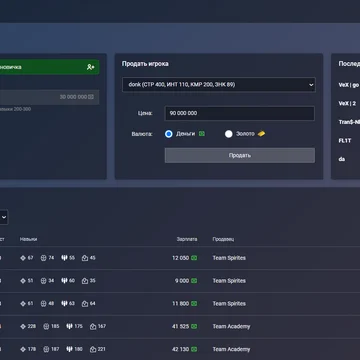
Task: Click the Продать button
Action: (240, 155)
